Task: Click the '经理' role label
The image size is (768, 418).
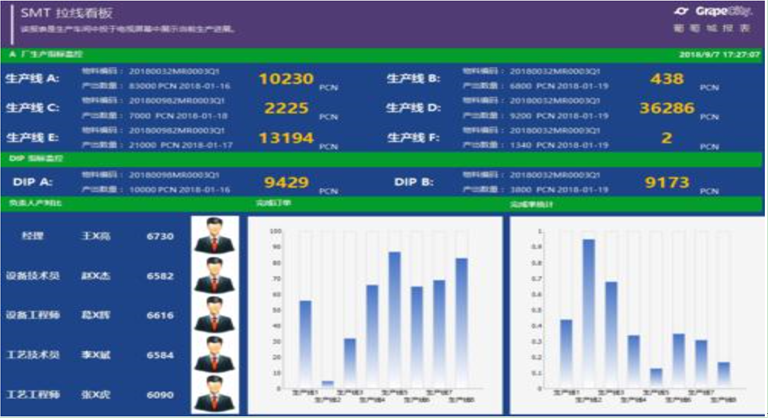Action: coord(32,236)
